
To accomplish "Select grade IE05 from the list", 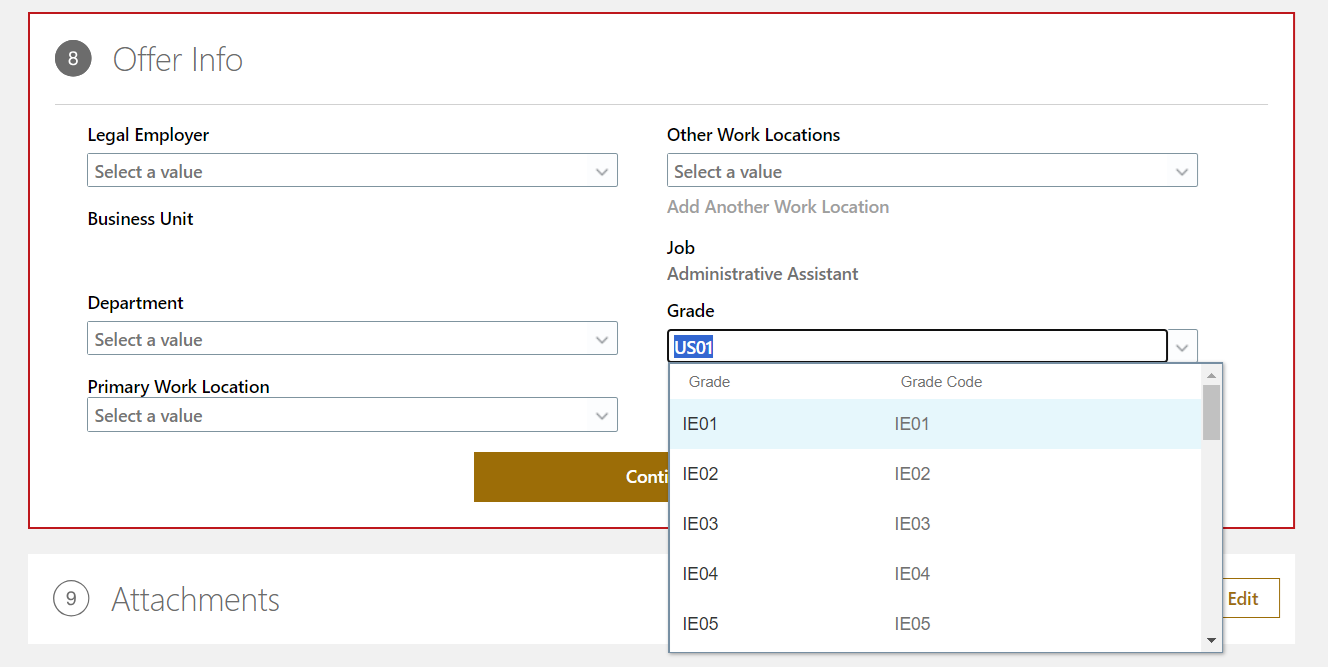I will click(x=935, y=624).
